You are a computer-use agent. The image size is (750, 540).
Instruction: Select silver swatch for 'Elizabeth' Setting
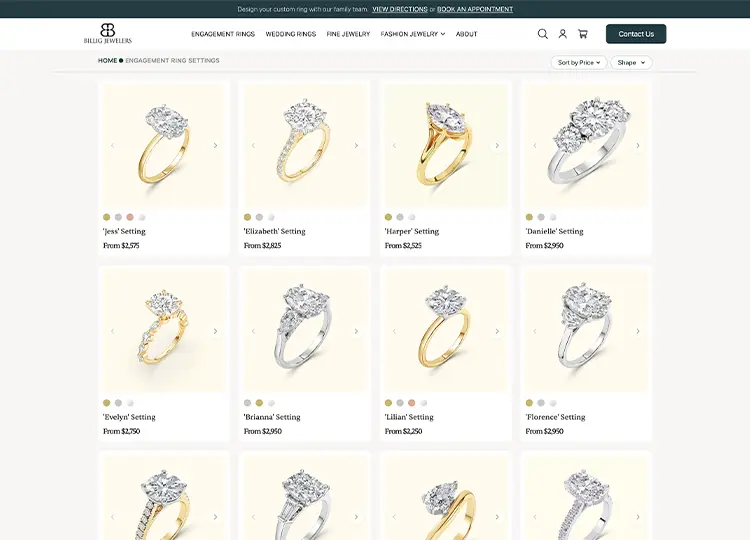259,217
